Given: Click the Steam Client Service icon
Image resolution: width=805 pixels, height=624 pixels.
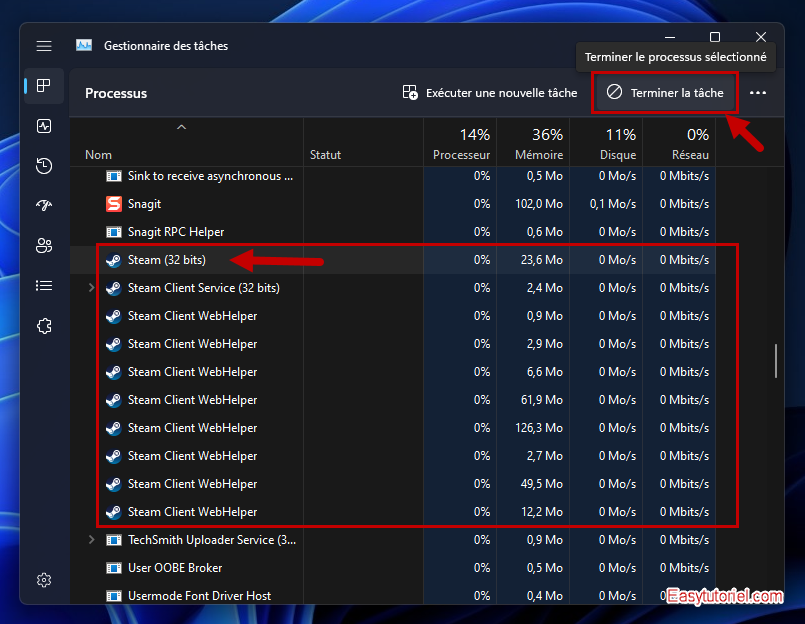Looking at the screenshot, I should (x=113, y=288).
